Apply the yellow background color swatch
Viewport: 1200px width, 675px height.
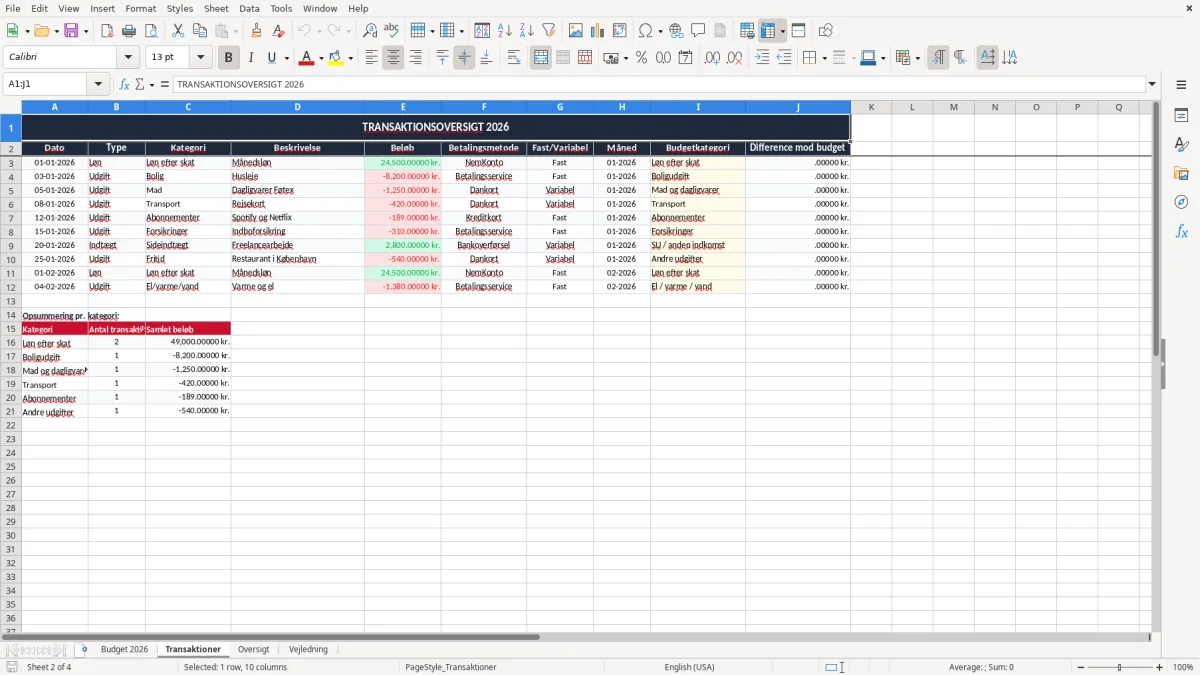coord(336,58)
